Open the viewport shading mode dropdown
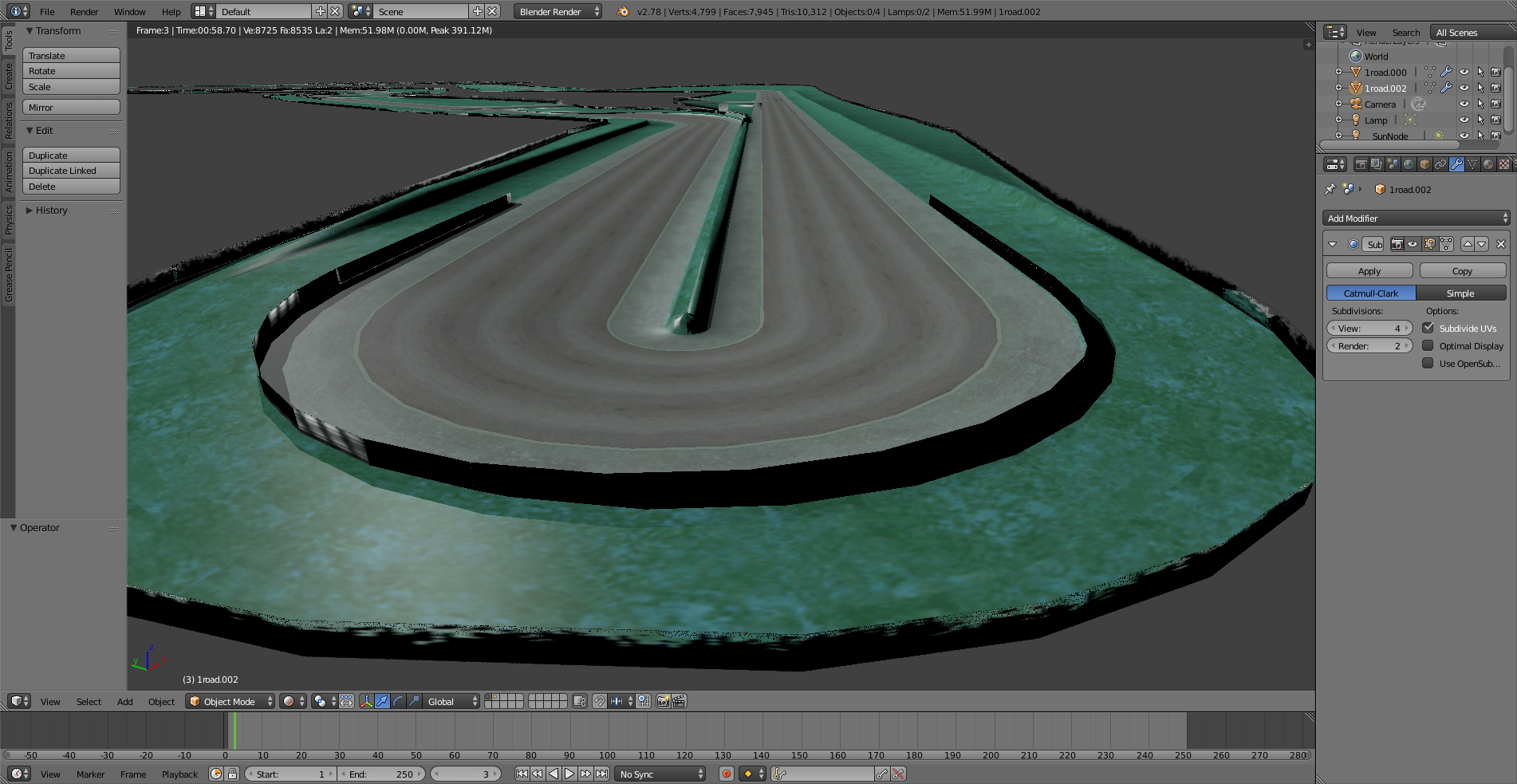The width and height of the screenshot is (1517, 784). tap(293, 701)
